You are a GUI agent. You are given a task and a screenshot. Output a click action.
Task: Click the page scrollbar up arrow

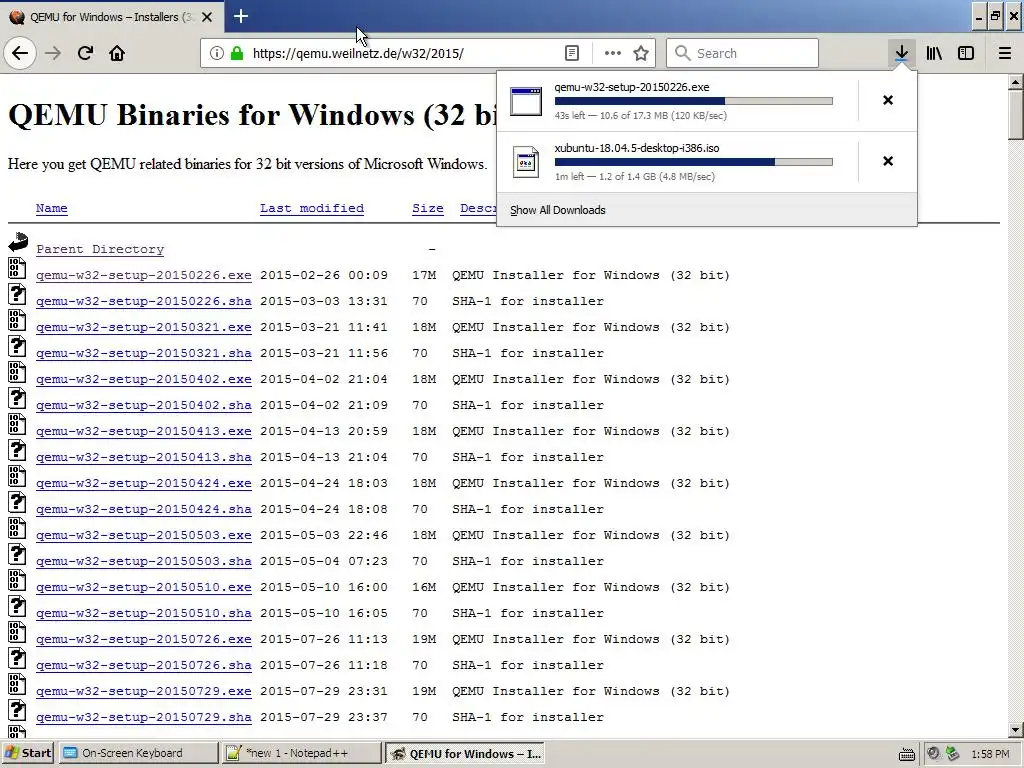(1016, 82)
